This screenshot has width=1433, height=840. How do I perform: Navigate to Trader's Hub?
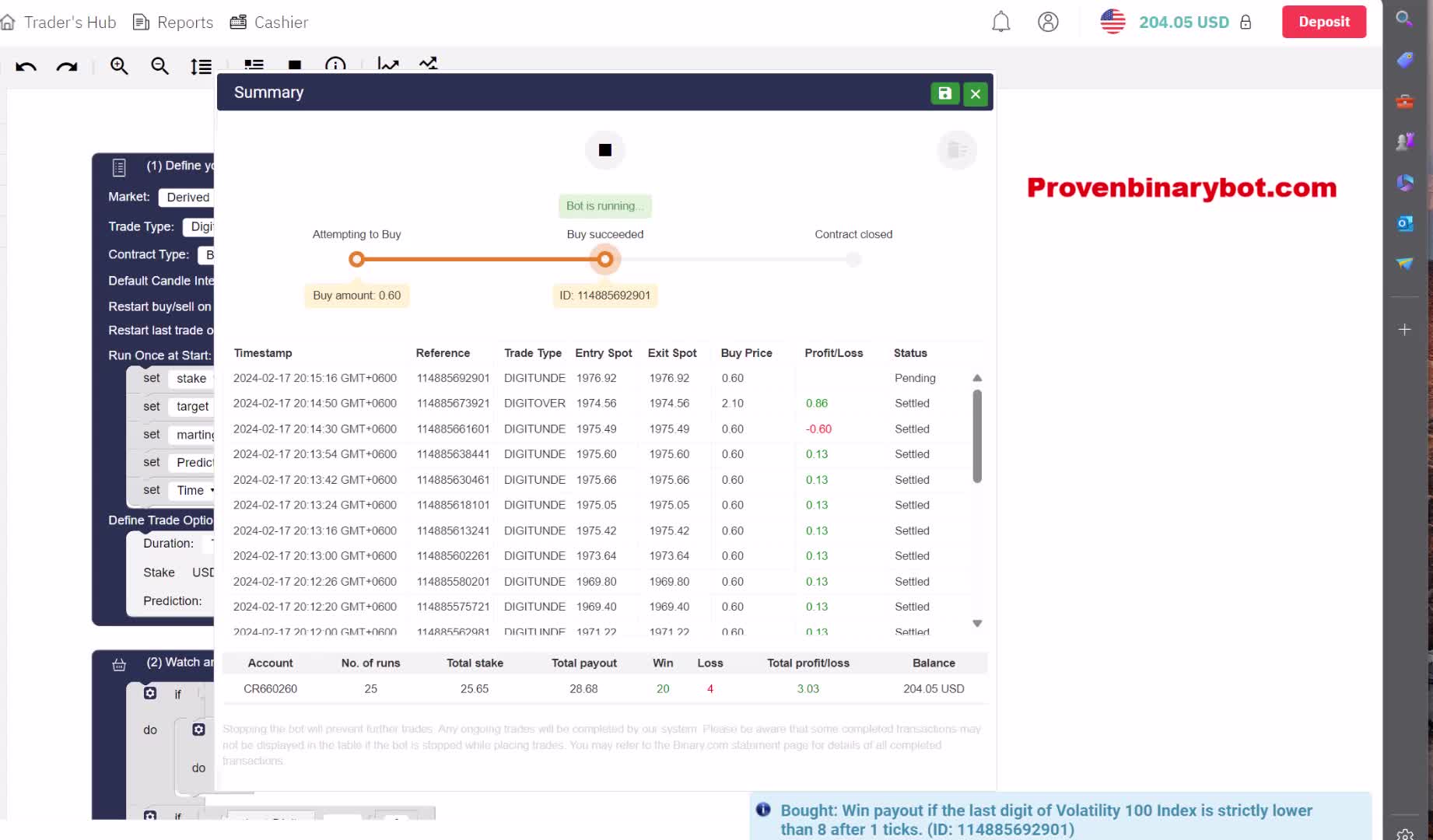[x=59, y=22]
